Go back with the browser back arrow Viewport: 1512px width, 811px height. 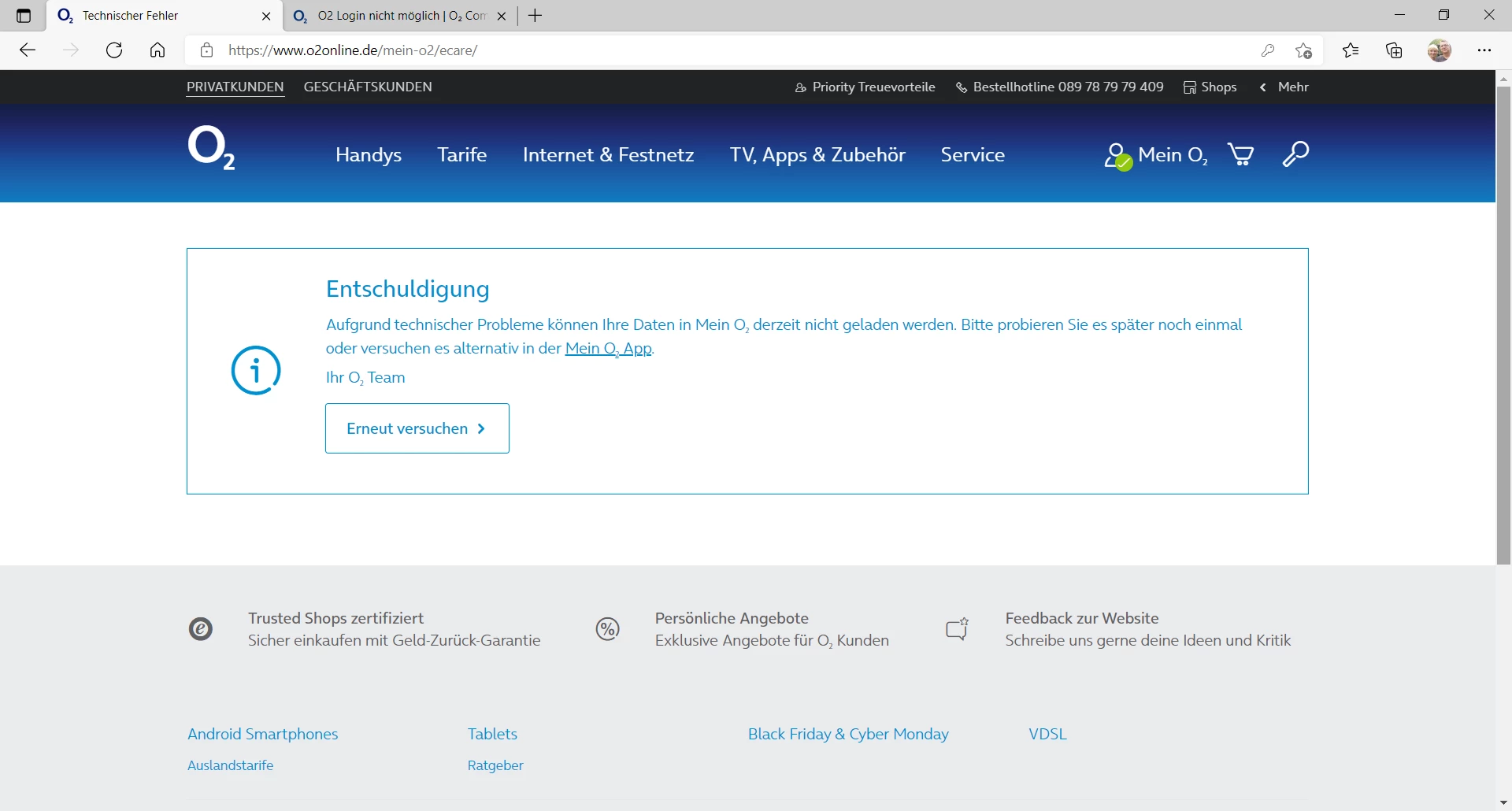click(28, 50)
